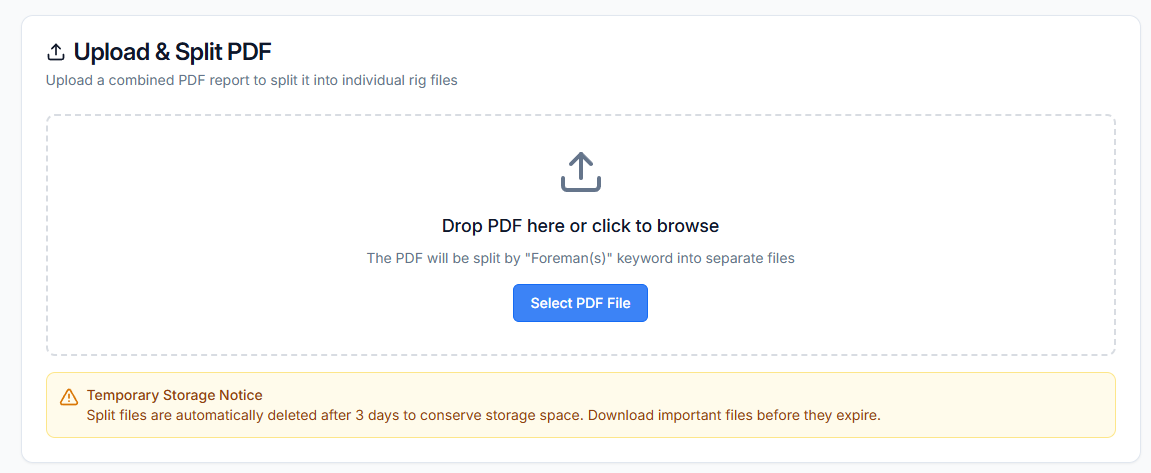The image size is (1151, 473).
Task: Click the large upload arrow in drop zone
Action: pos(580,172)
